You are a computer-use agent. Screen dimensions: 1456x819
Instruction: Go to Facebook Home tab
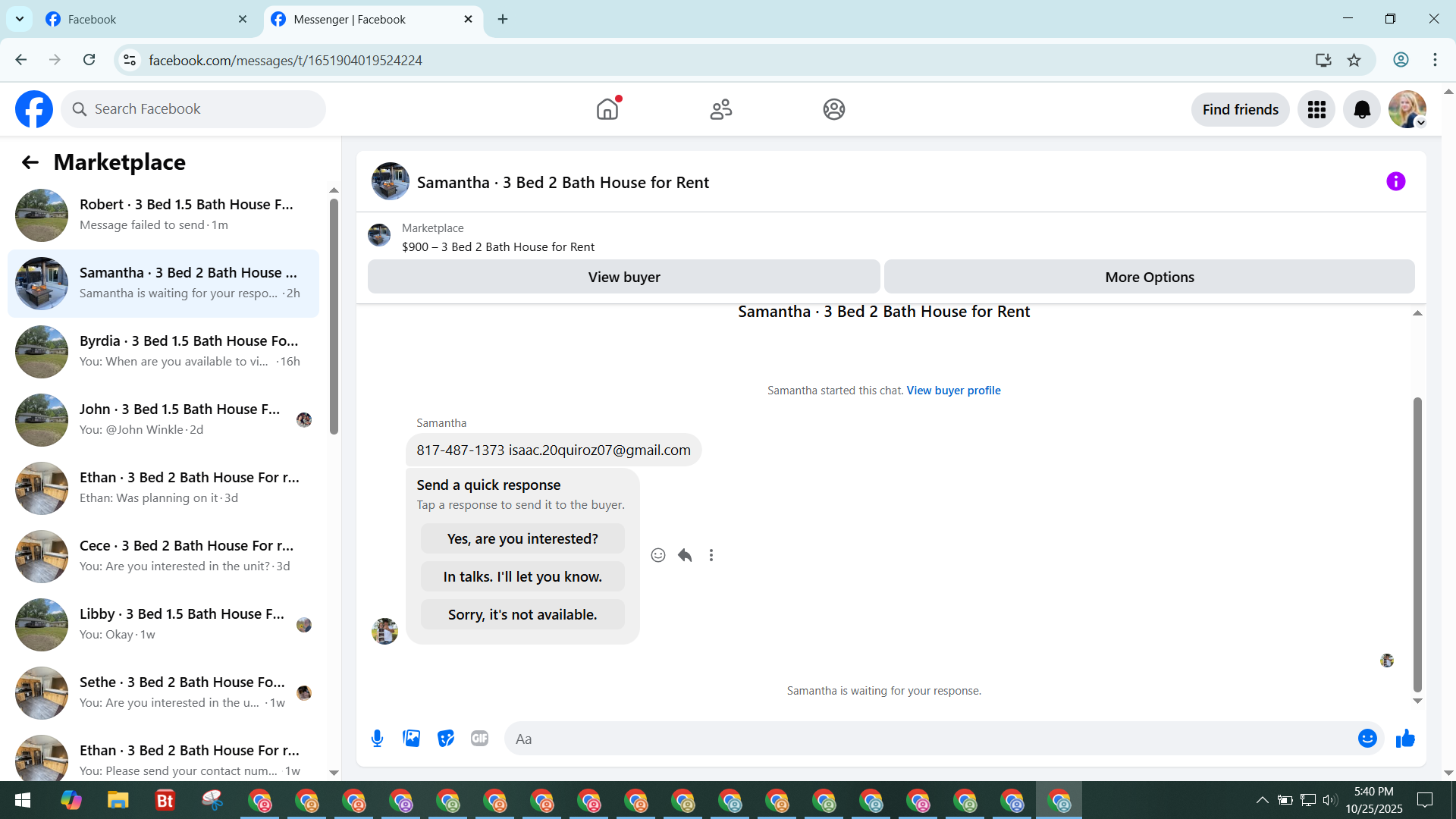click(607, 110)
